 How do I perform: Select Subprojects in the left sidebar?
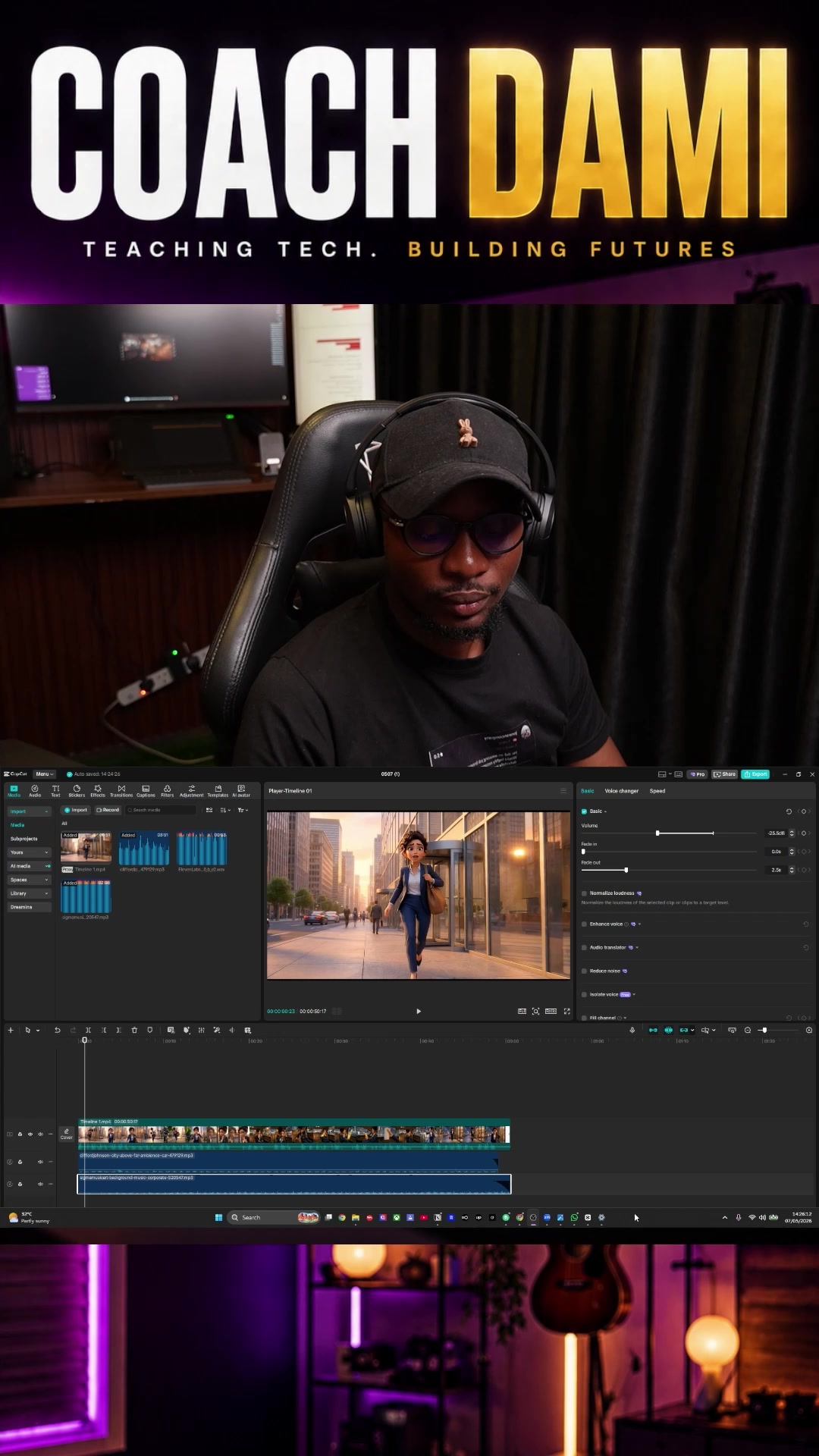[x=24, y=839]
